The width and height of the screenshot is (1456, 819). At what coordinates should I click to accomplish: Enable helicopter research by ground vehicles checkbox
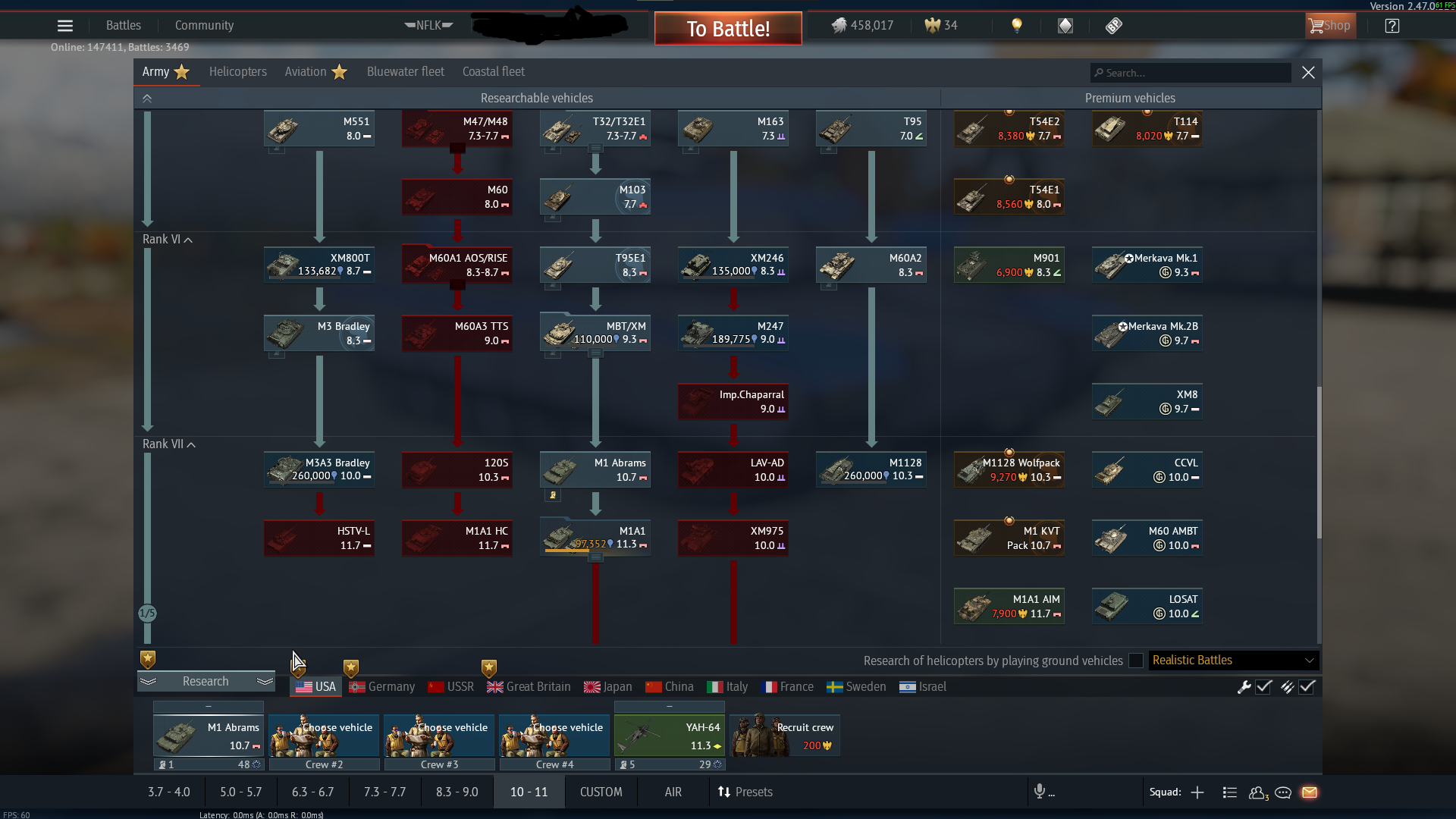click(1136, 661)
